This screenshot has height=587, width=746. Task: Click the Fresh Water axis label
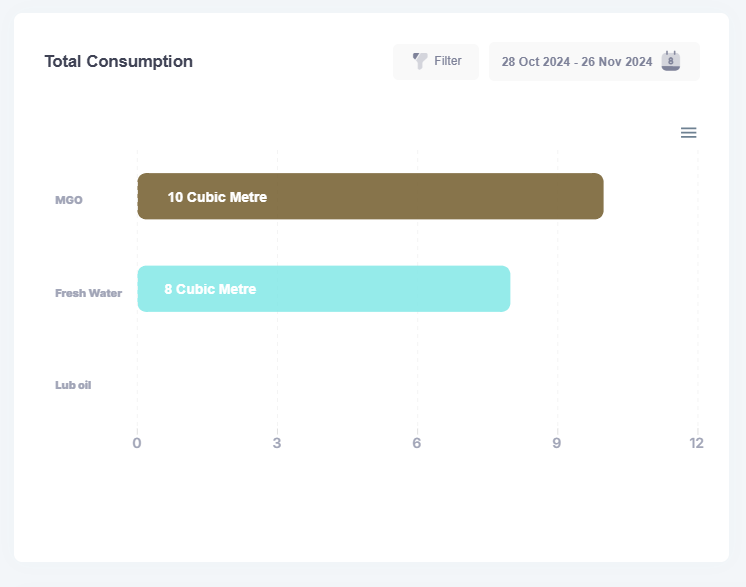coord(88,293)
